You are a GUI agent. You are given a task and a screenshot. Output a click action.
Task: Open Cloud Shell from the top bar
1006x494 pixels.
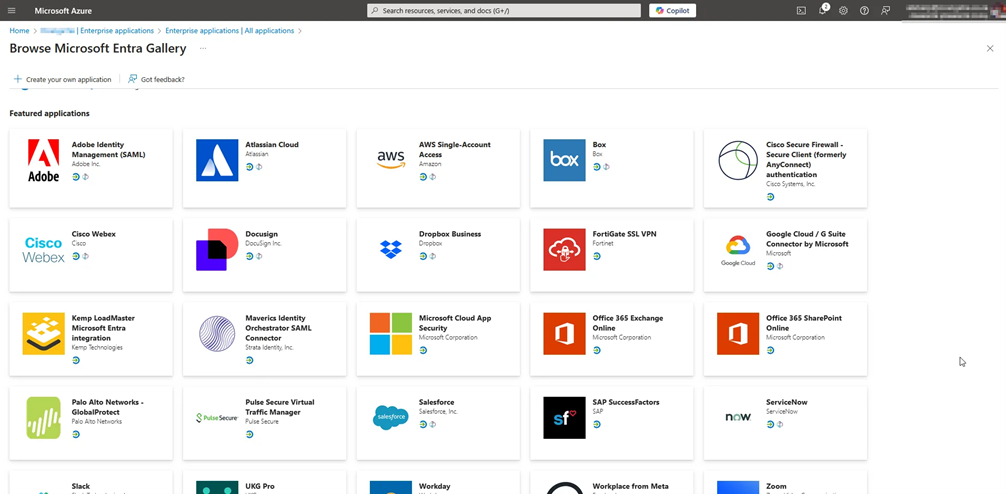(801, 10)
